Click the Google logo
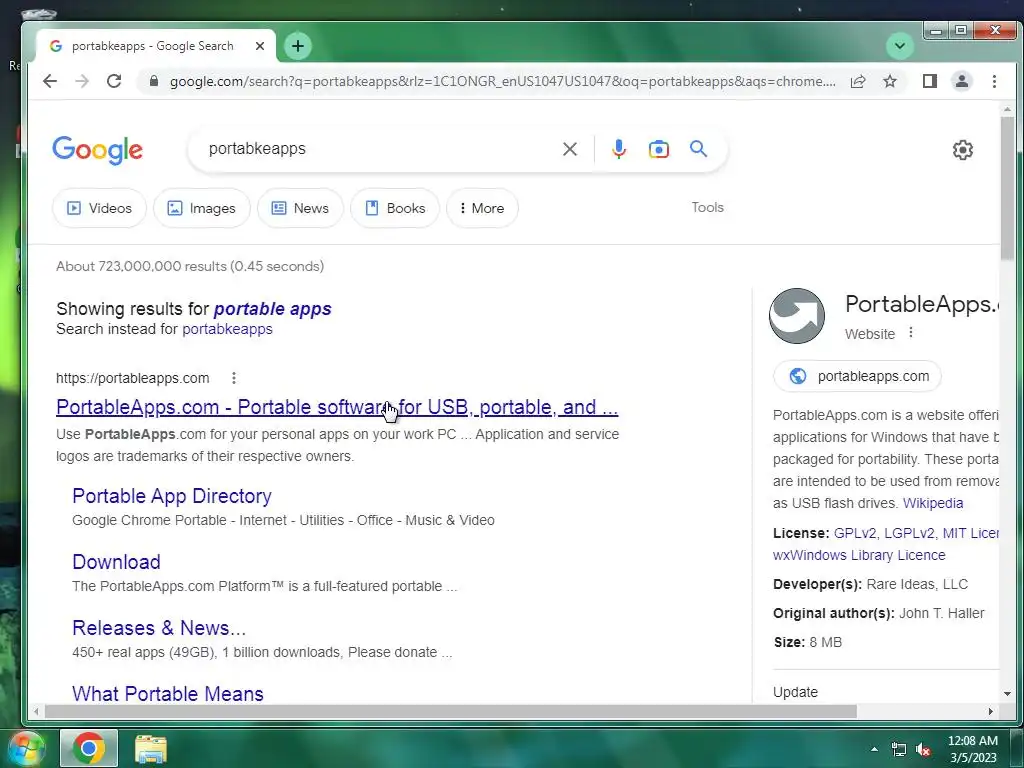 pyautogui.click(x=97, y=150)
